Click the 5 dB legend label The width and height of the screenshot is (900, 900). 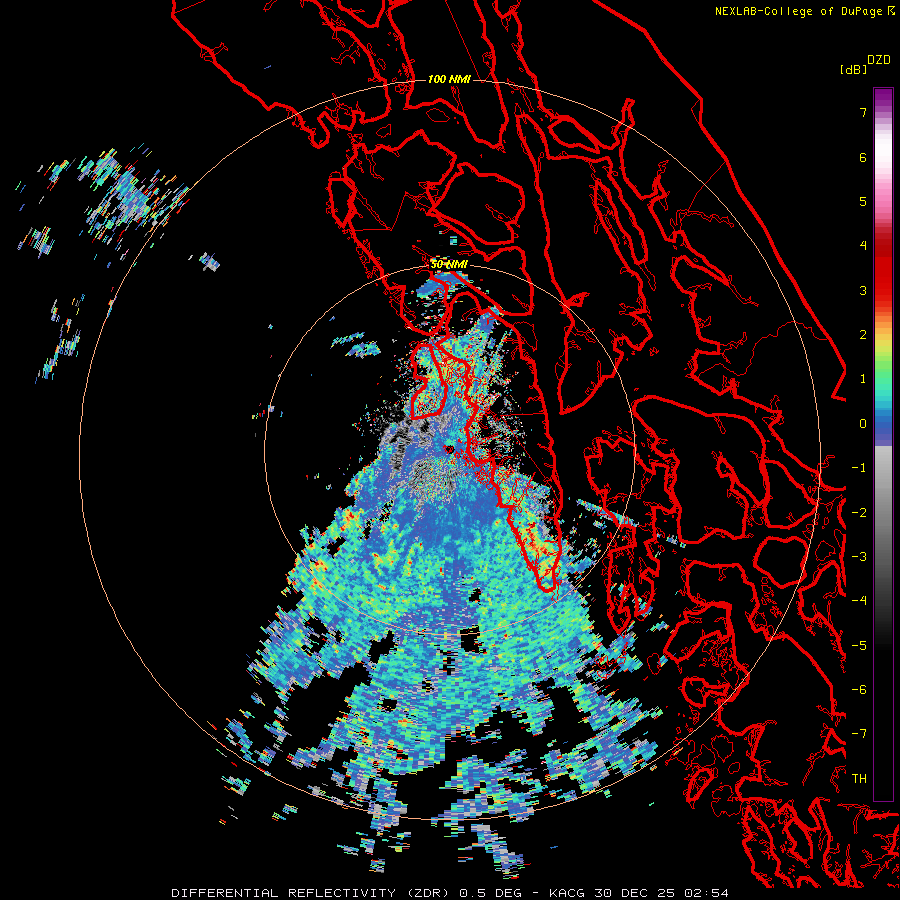(x=863, y=201)
